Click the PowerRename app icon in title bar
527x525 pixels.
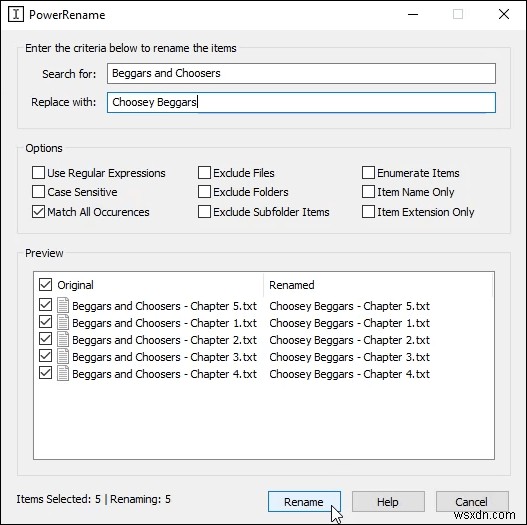[15, 14]
